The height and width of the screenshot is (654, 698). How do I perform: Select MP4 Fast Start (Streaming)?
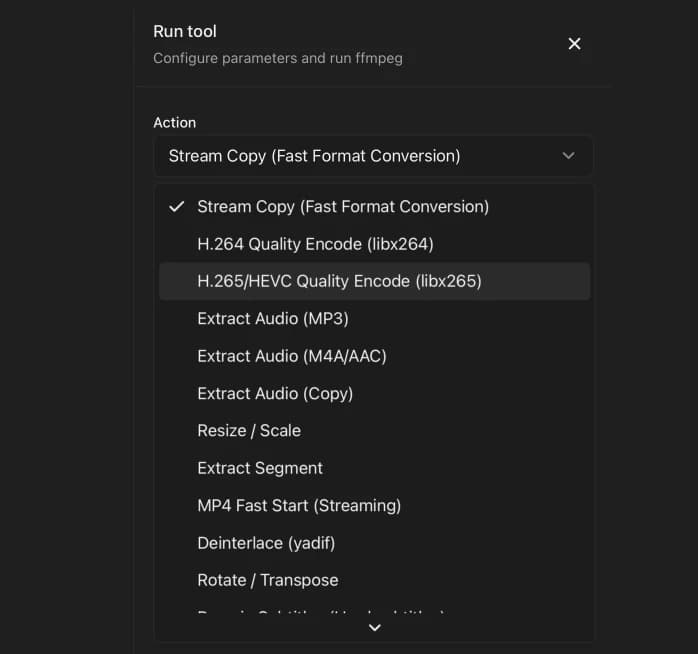point(299,505)
